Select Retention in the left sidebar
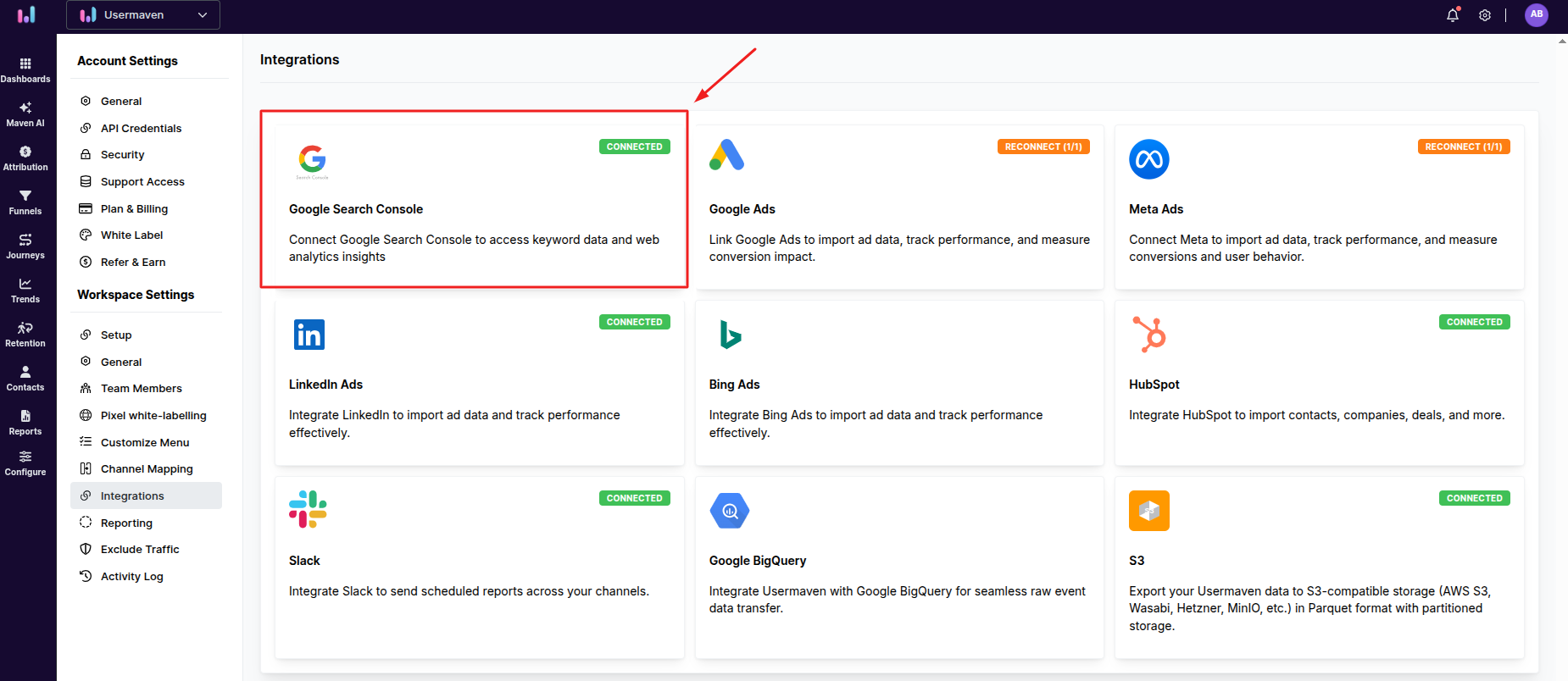This screenshot has height=681, width=1568. pyautogui.click(x=25, y=335)
